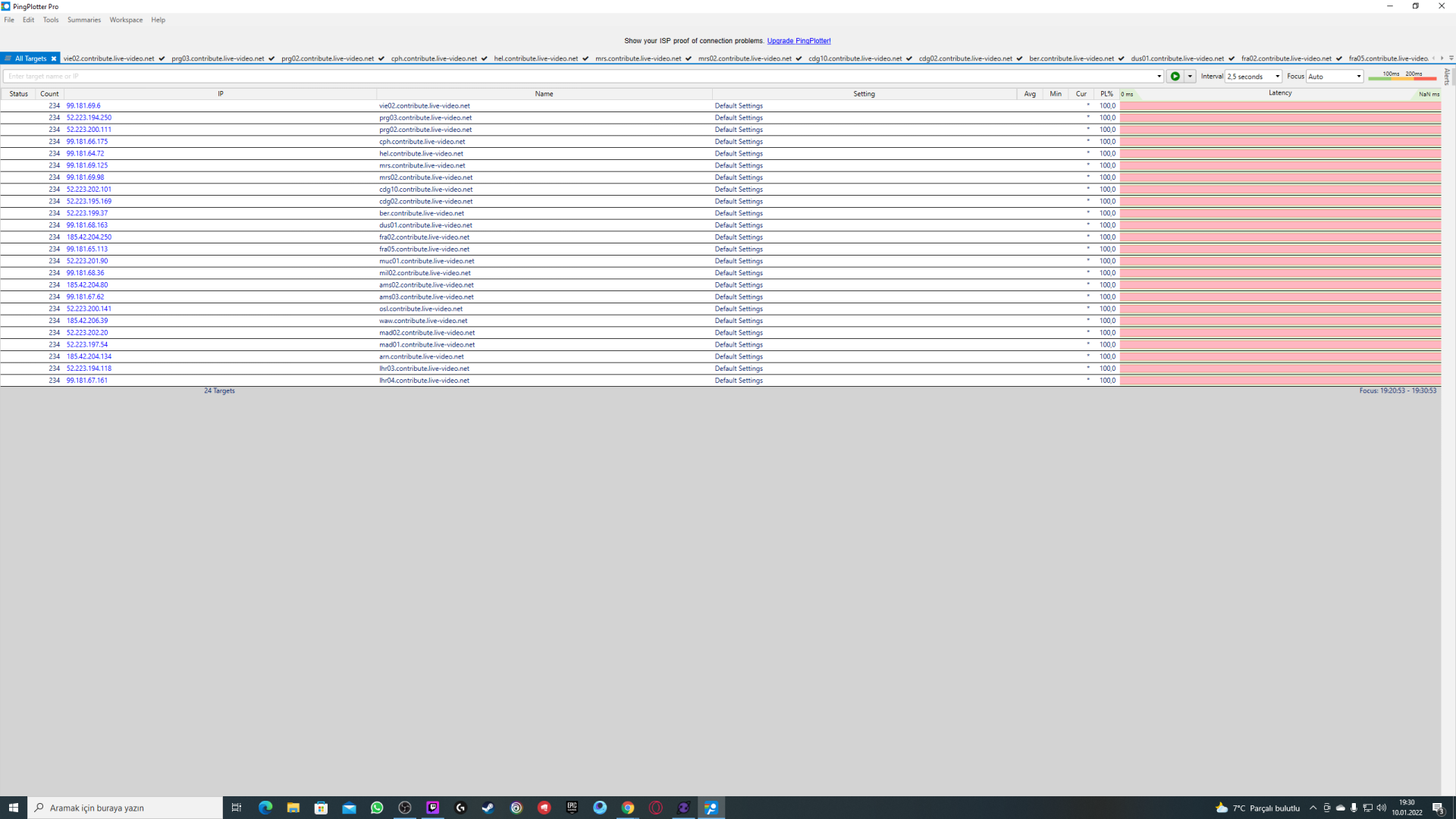Open the Steam icon in taskbar
Viewport: 1456px width, 819px height.
[488, 808]
